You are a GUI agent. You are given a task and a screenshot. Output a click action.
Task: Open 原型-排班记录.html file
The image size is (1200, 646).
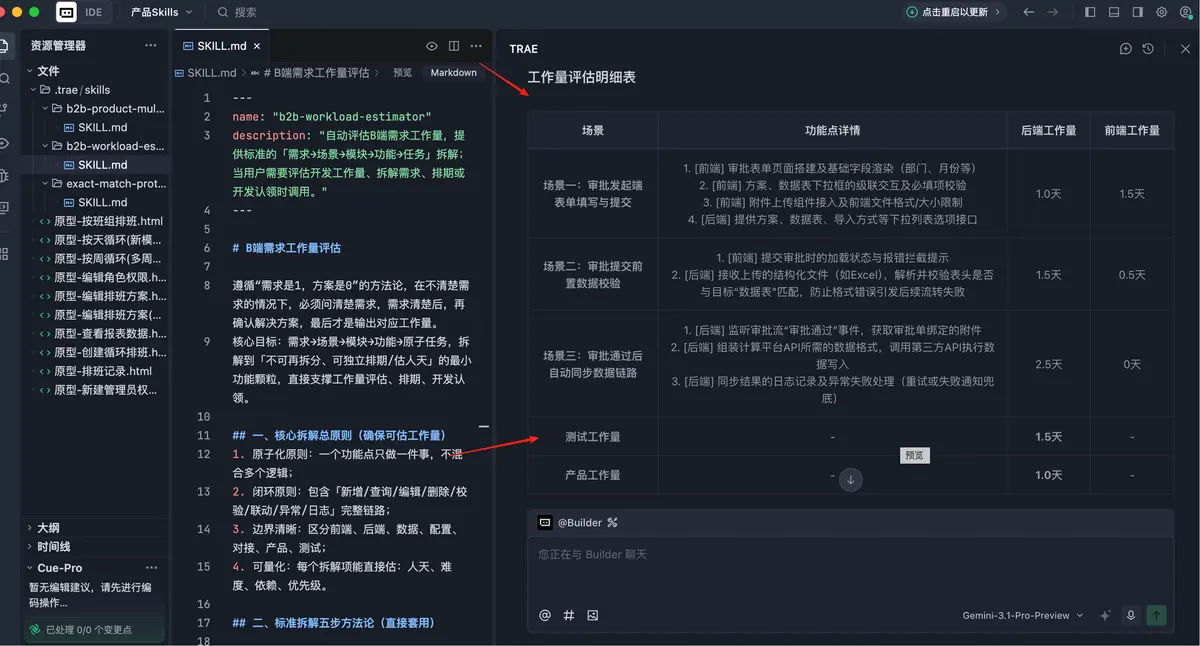102,371
